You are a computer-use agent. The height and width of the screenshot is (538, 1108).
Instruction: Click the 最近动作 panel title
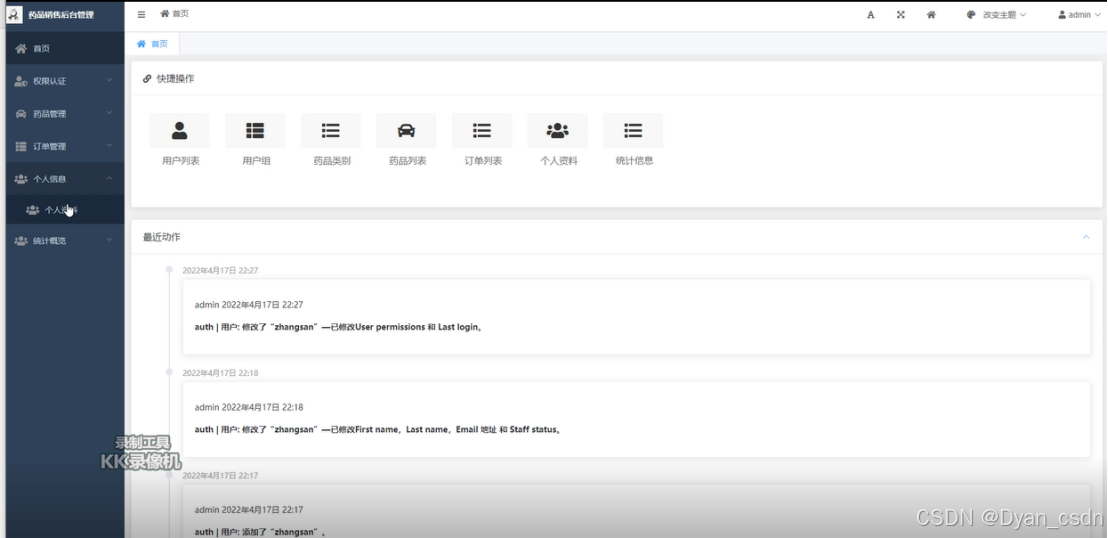pos(162,238)
